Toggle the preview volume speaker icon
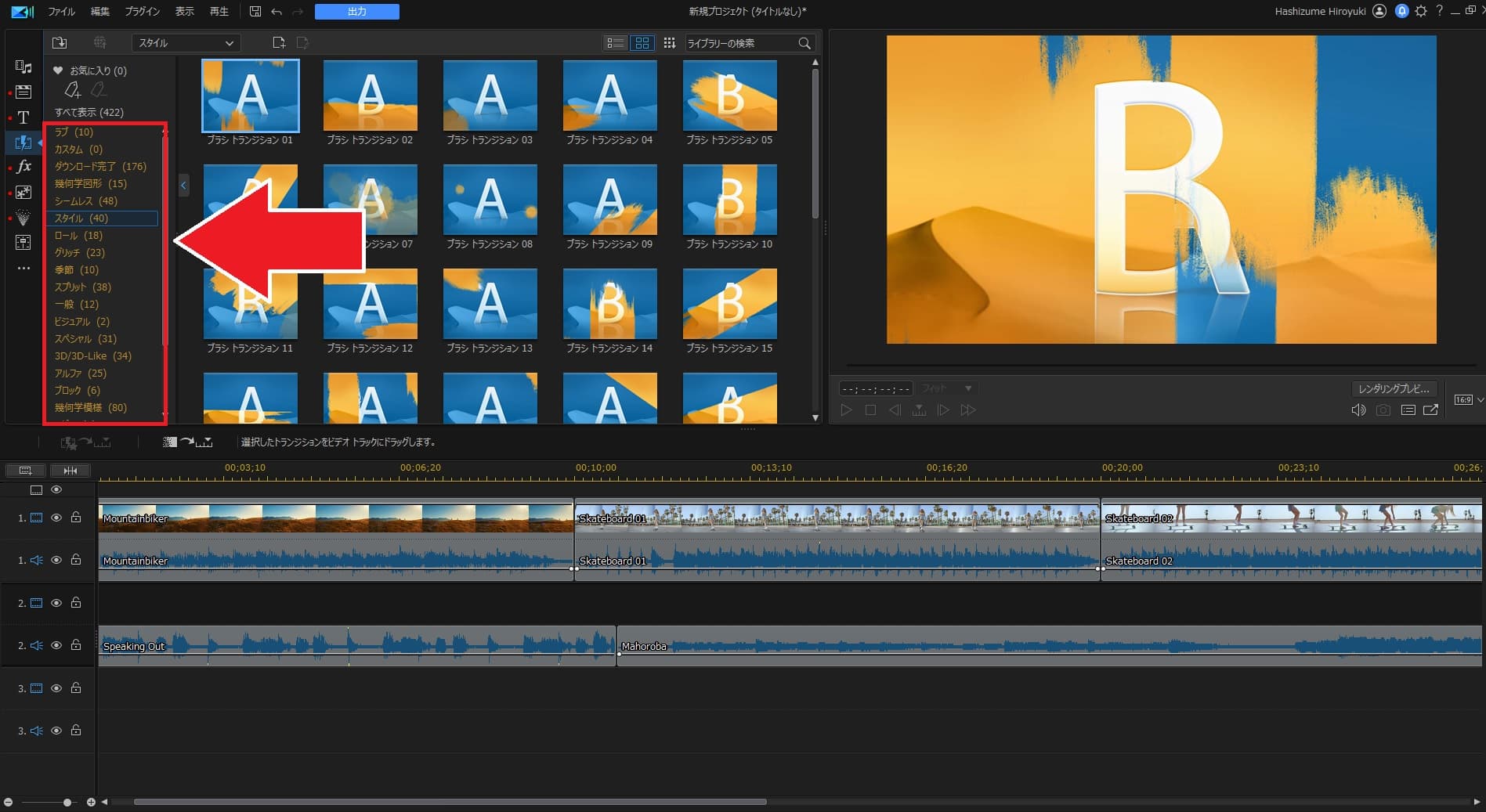The height and width of the screenshot is (812, 1486). 1358,410
